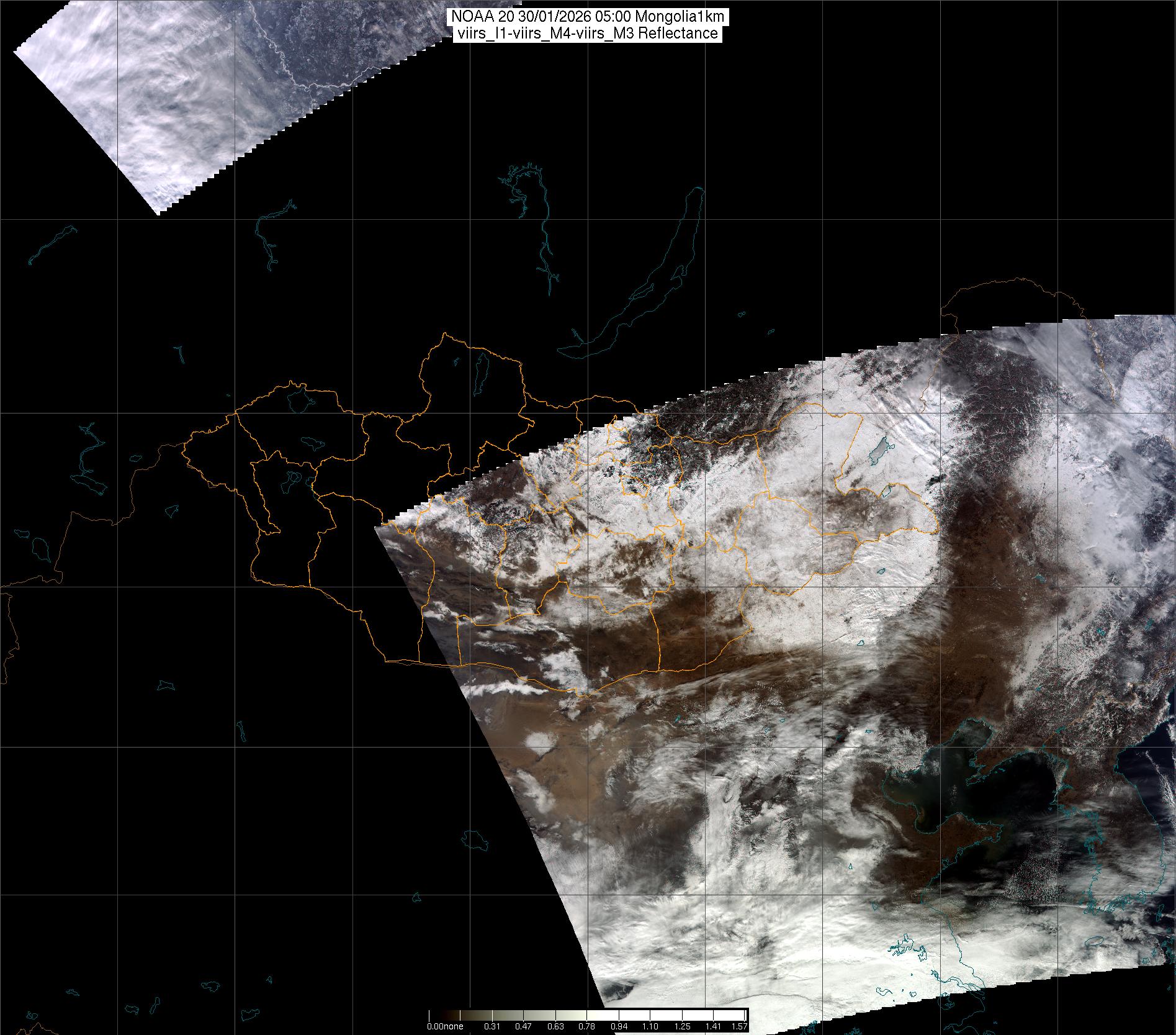This screenshot has width=1176, height=1035.
Task: Click the viirs Reflectance band caption
Action: [588, 34]
